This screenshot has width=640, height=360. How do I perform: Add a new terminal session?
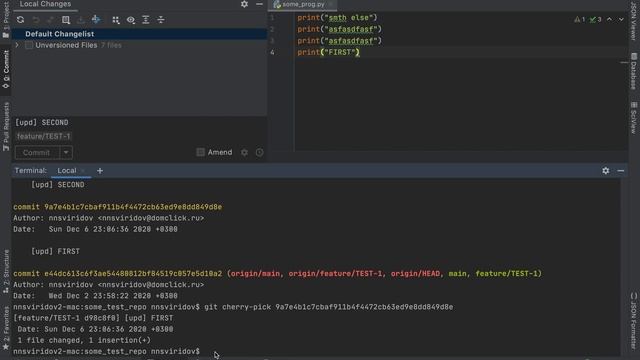coord(100,171)
